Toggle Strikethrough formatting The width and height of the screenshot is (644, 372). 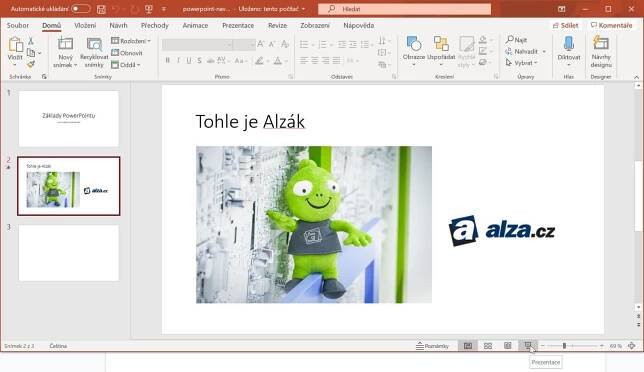199,61
